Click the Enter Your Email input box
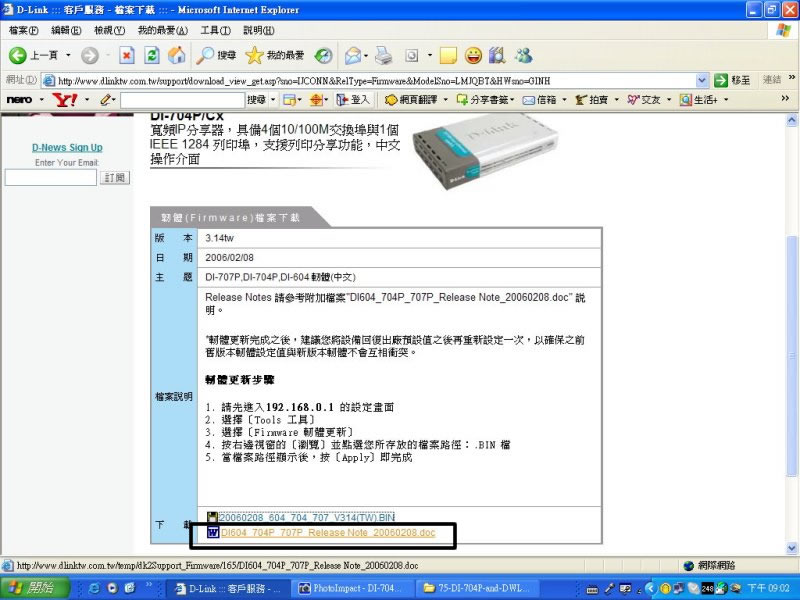Screen dimensions: 800x600 tap(51, 178)
